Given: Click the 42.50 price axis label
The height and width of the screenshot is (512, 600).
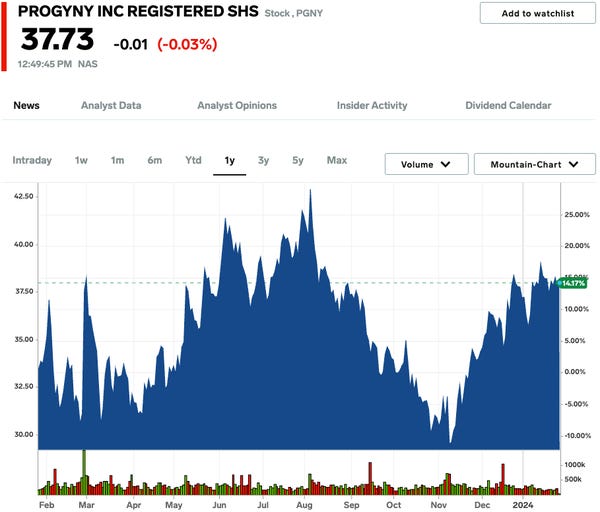Looking at the screenshot, I should [24, 196].
